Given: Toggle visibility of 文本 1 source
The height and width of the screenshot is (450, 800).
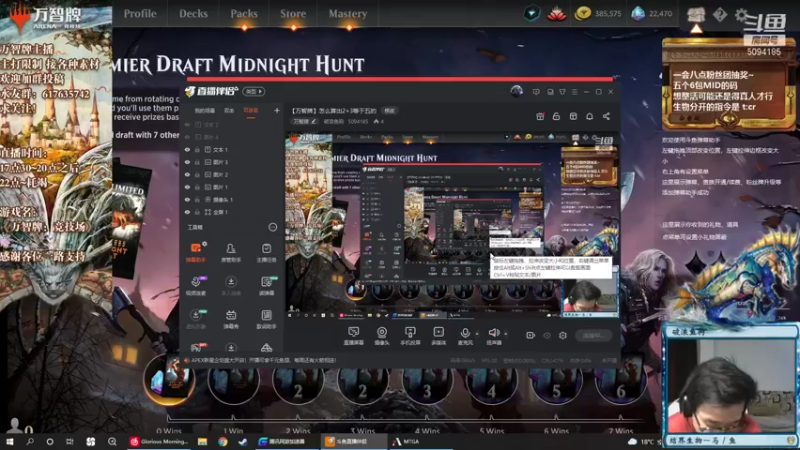Looking at the screenshot, I should [187, 149].
